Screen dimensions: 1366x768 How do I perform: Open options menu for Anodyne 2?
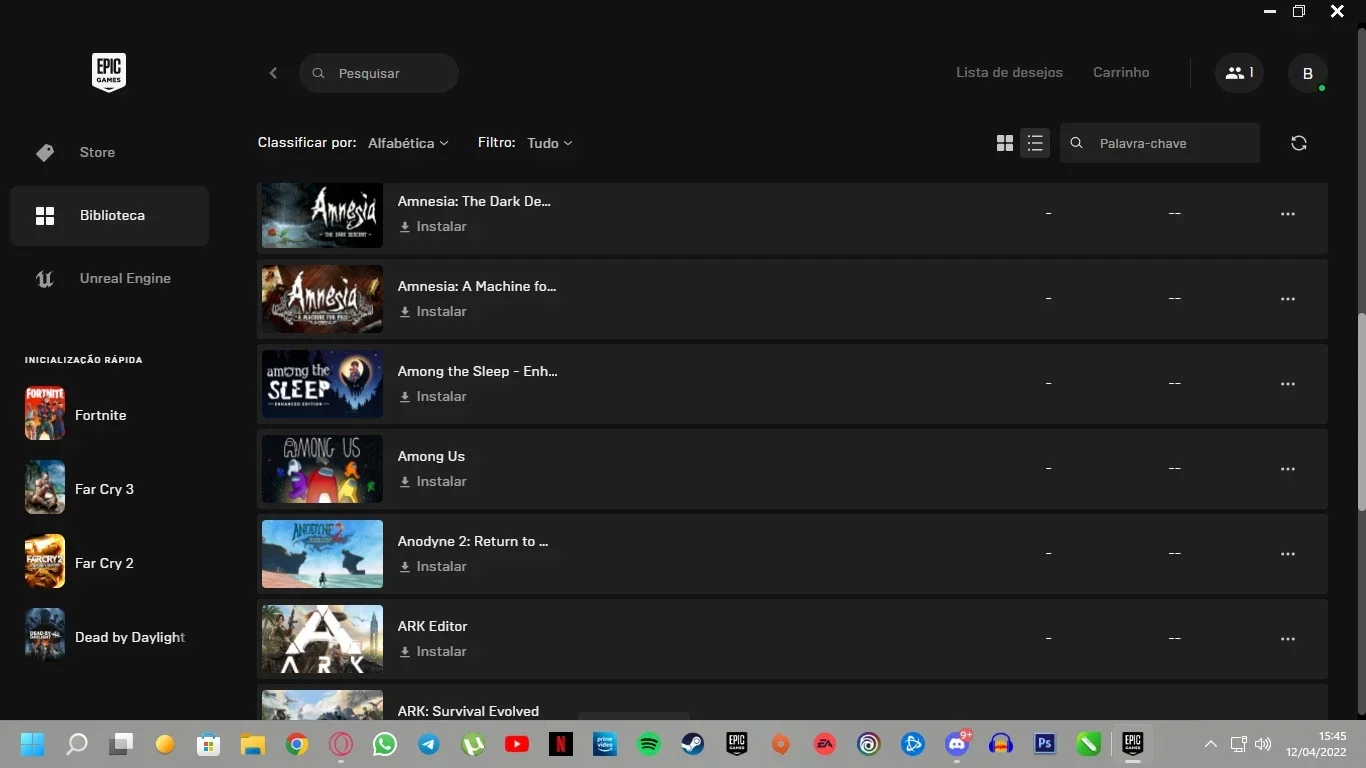pyautogui.click(x=1288, y=554)
